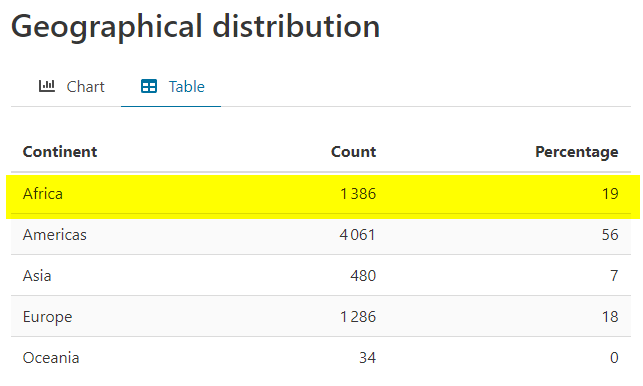Click Asia count value 480
Viewport: 643px width, 386px height.
(363, 276)
